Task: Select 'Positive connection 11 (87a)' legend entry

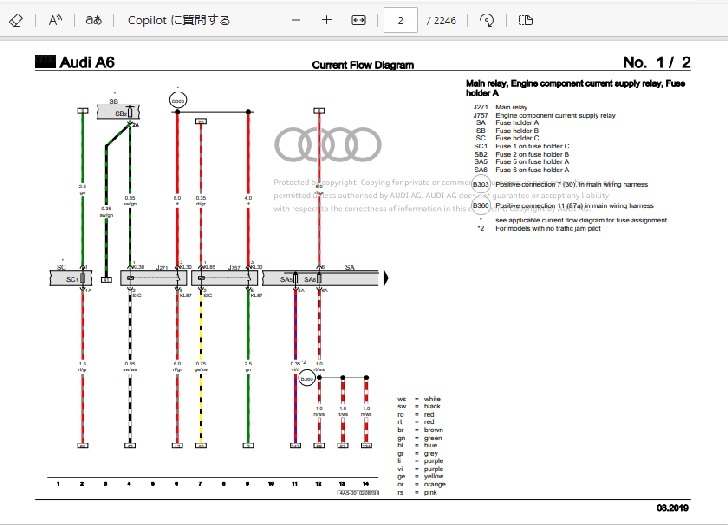Action: [574, 206]
